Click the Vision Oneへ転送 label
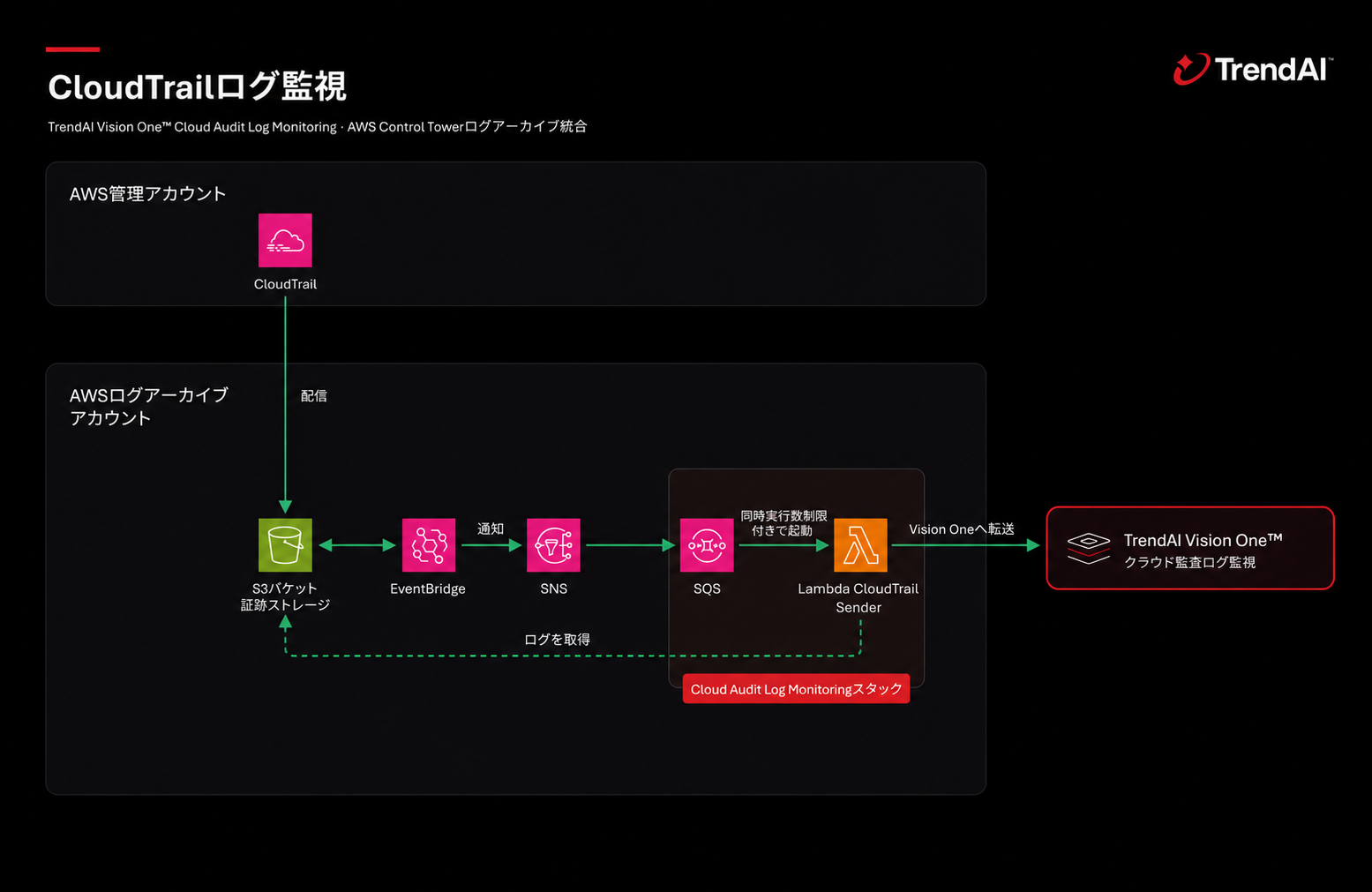Screen dimensions: 1372x892 coord(962,529)
